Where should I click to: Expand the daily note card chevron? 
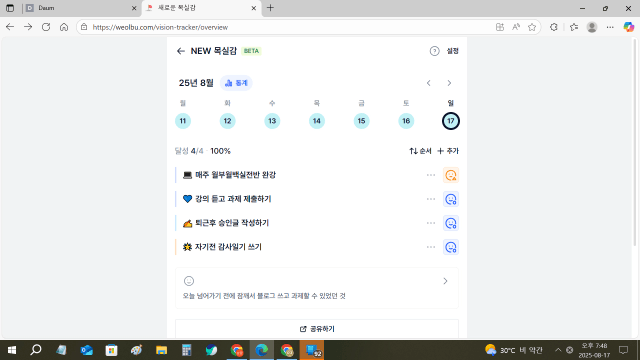tap(445, 281)
